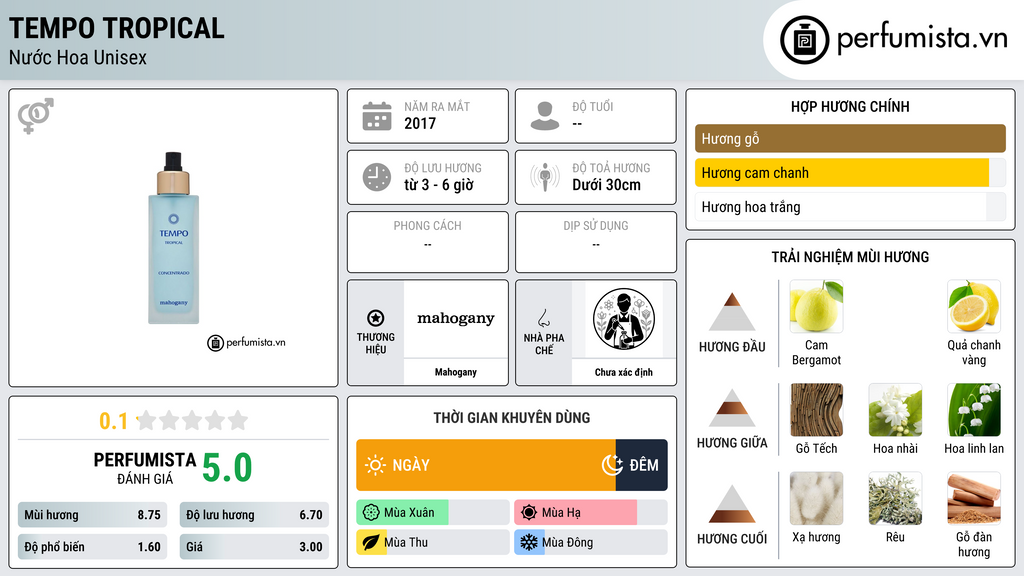This screenshot has height=576, width=1024.
Task: Open the Hoa linh lan note image
Action: [974, 409]
